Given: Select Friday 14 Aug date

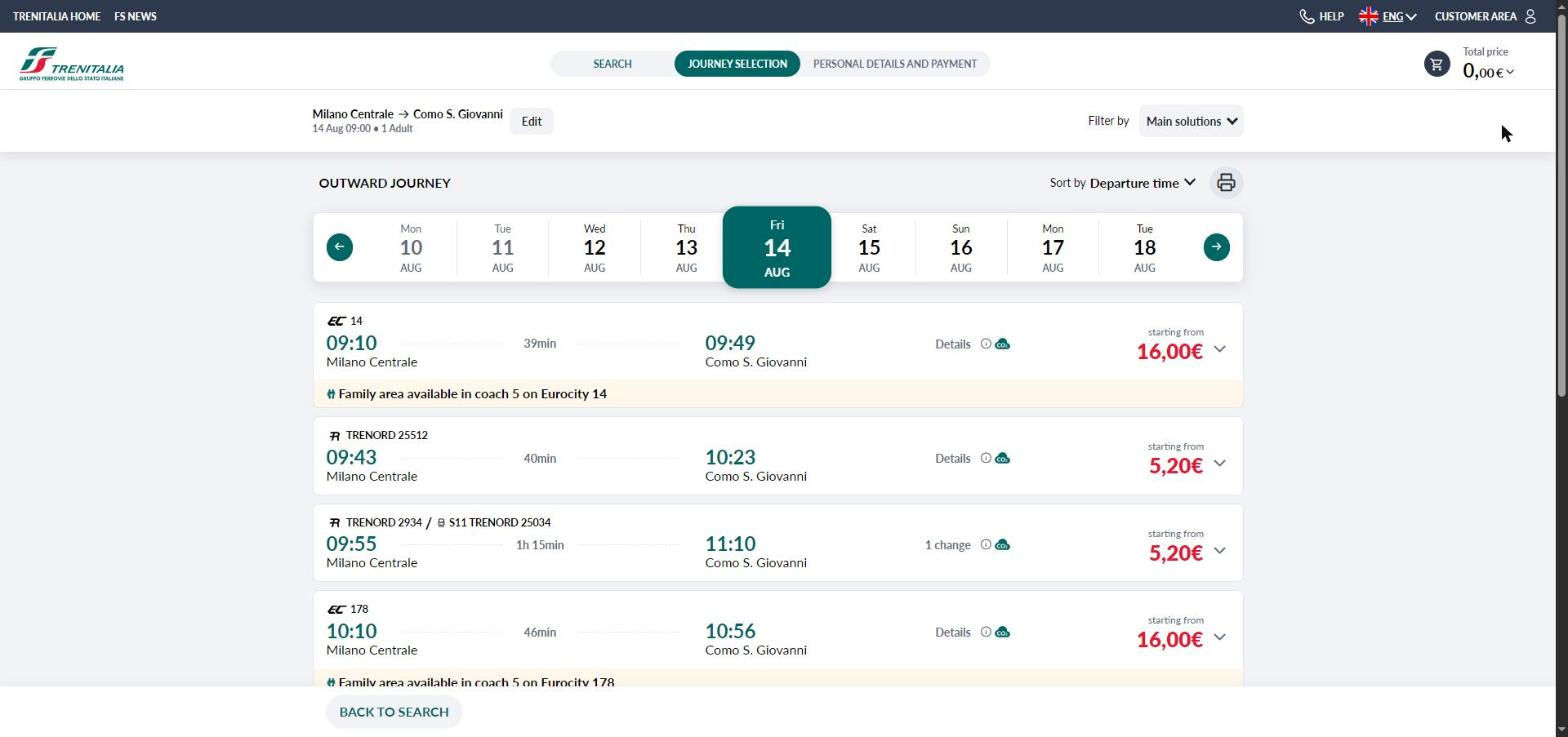Looking at the screenshot, I should pyautogui.click(x=777, y=247).
